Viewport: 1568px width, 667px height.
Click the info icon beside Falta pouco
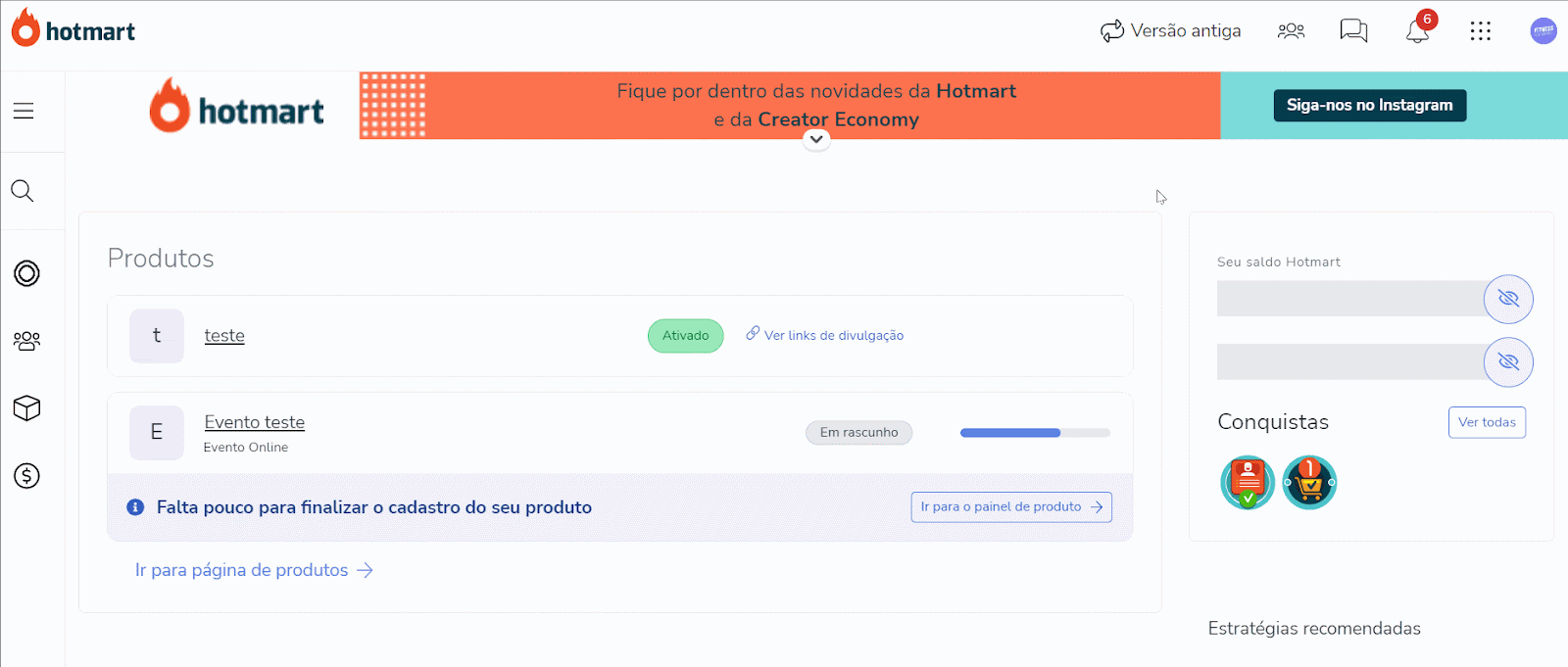pyautogui.click(x=135, y=507)
